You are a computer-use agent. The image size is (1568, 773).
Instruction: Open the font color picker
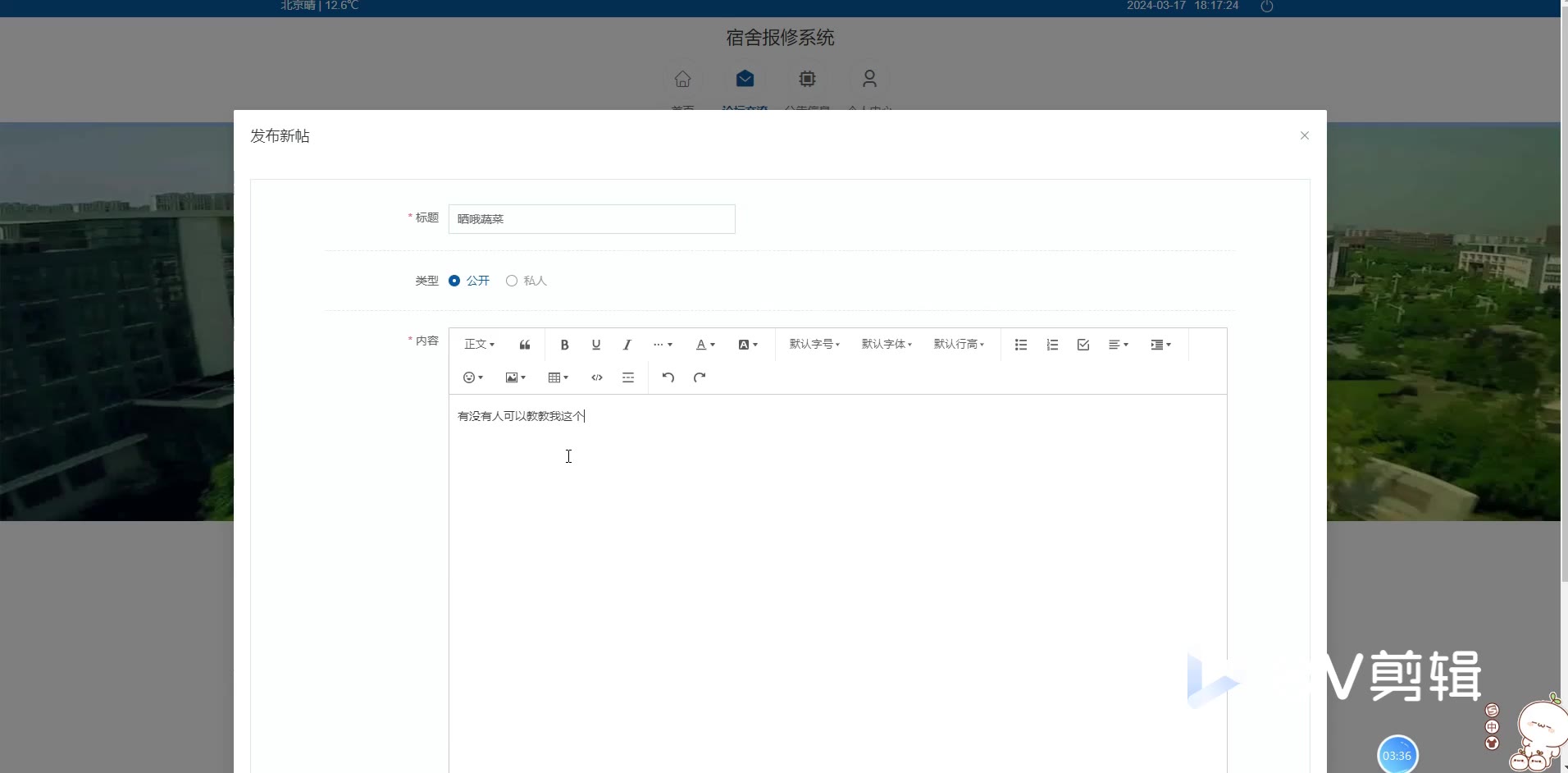[705, 345]
